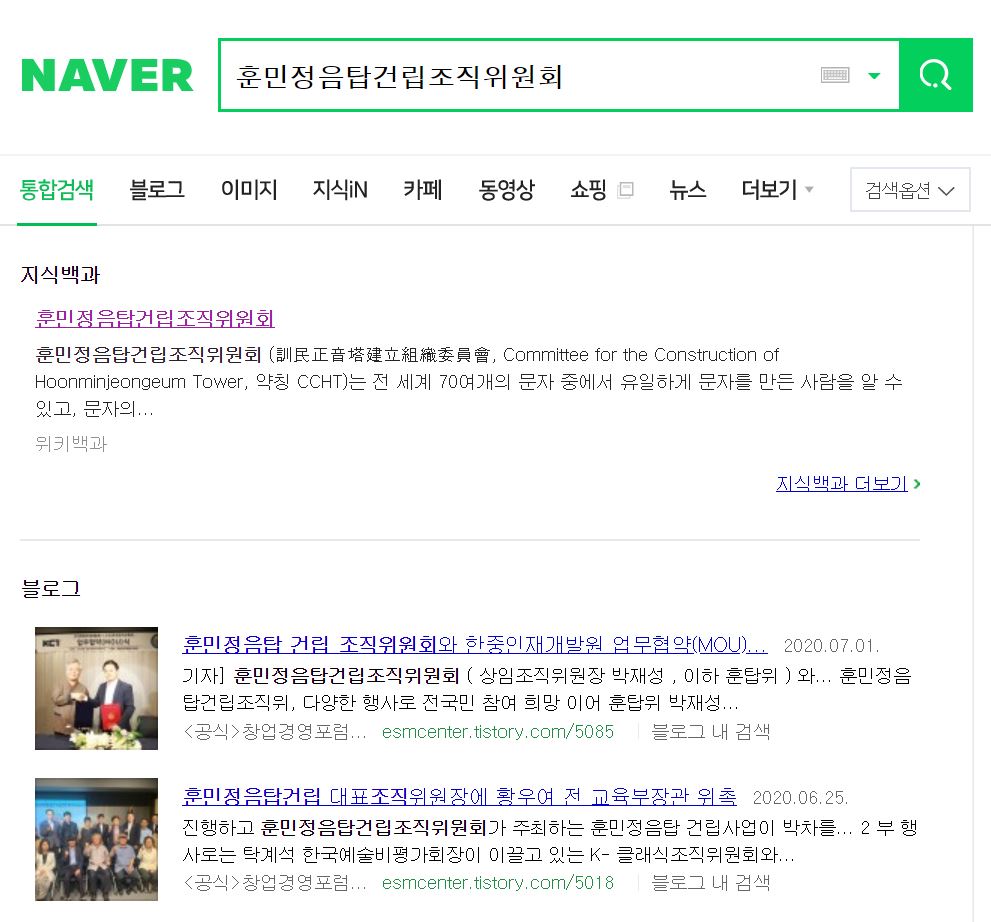Click the group photo blog thumbnail
This screenshot has width=991, height=922.
coord(96,839)
